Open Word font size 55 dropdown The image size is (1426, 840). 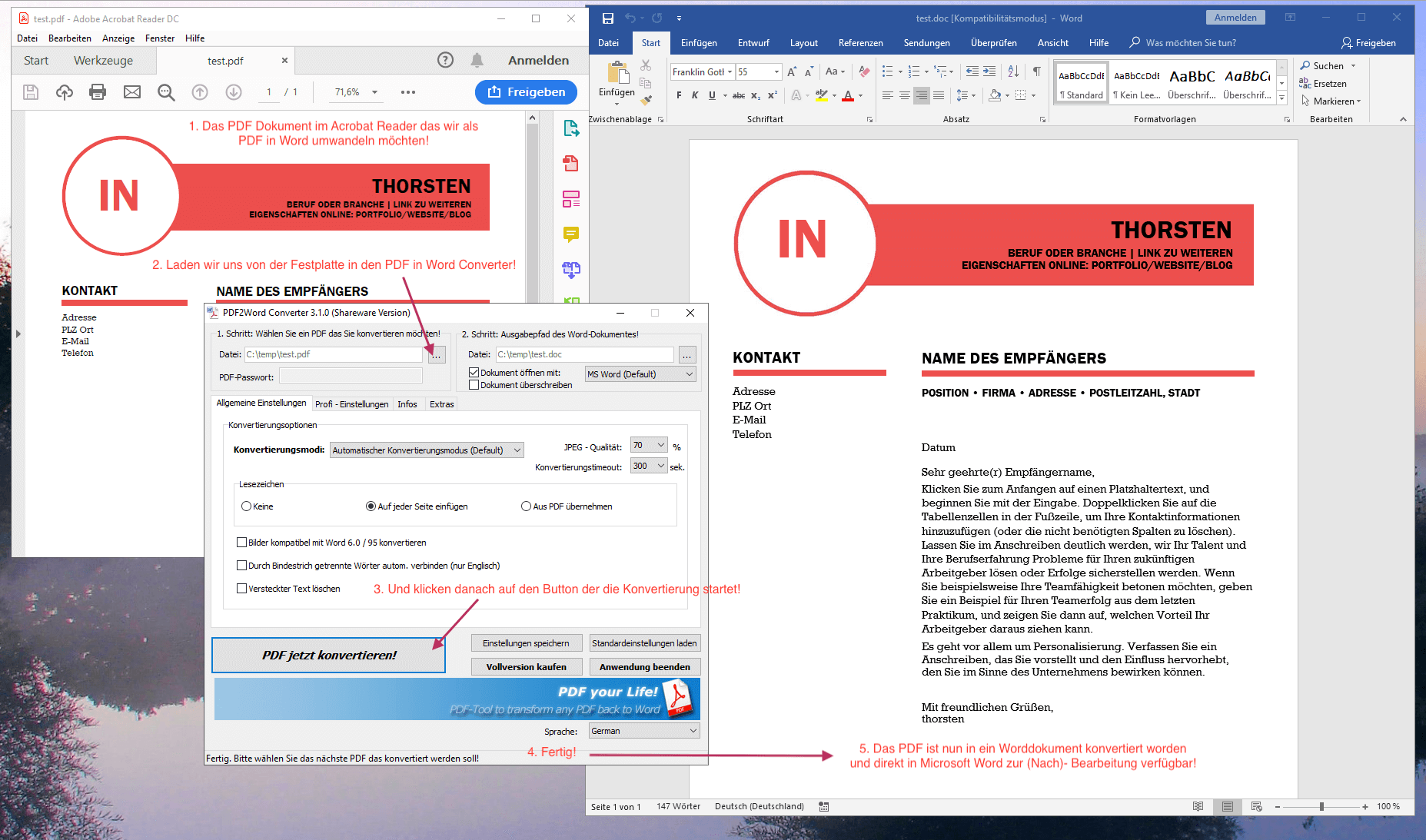point(776,72)
